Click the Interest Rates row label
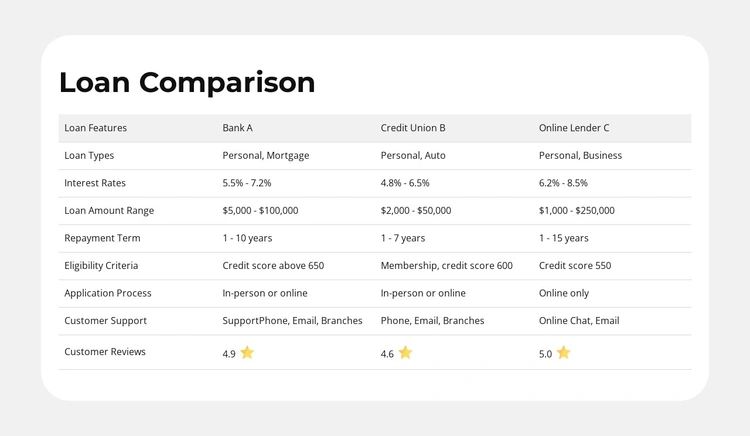The width and height of the screenshot is (750, 436). [x=95, y=183]
